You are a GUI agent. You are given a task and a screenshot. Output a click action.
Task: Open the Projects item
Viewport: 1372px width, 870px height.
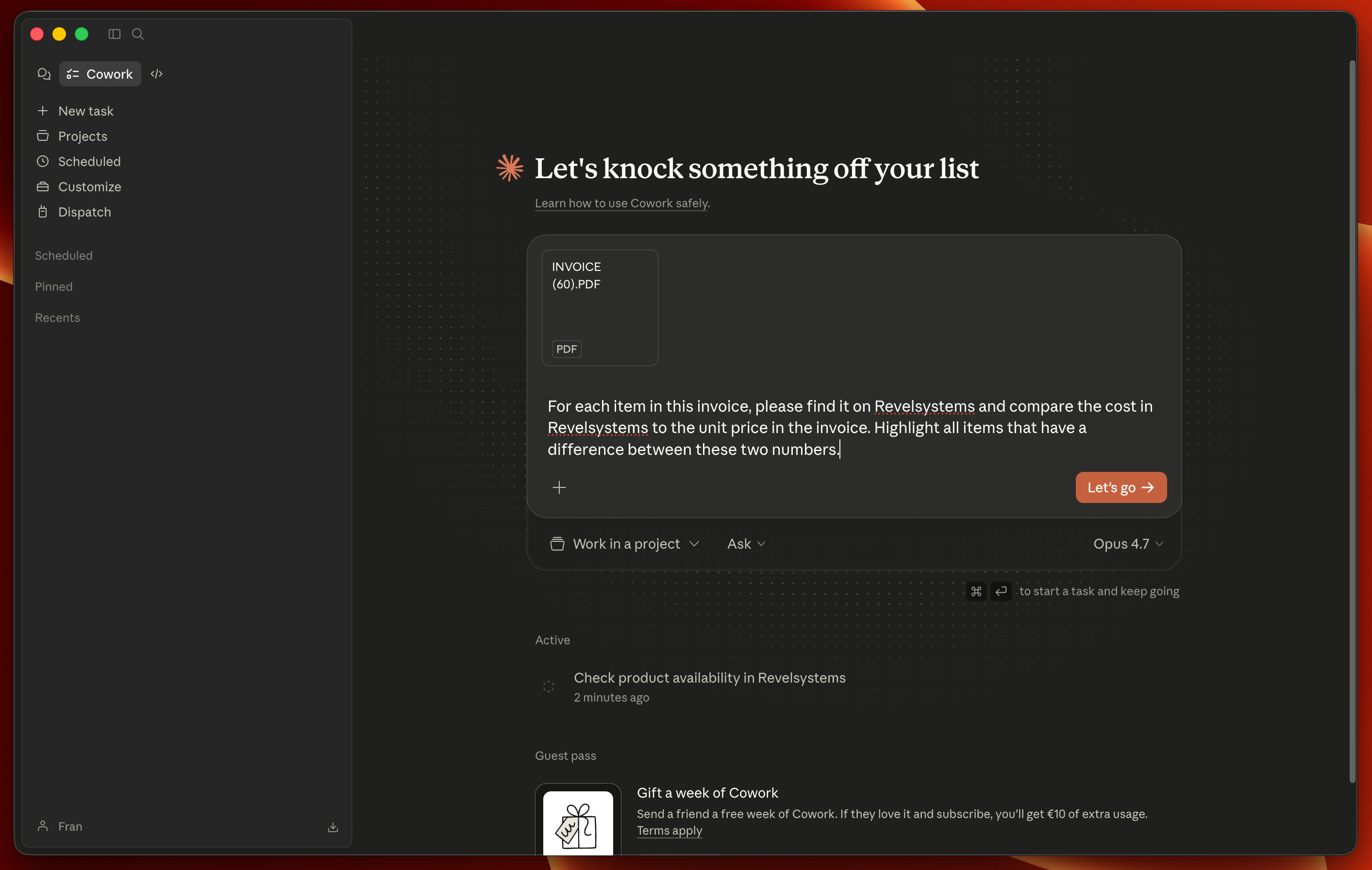coord(83,136)
